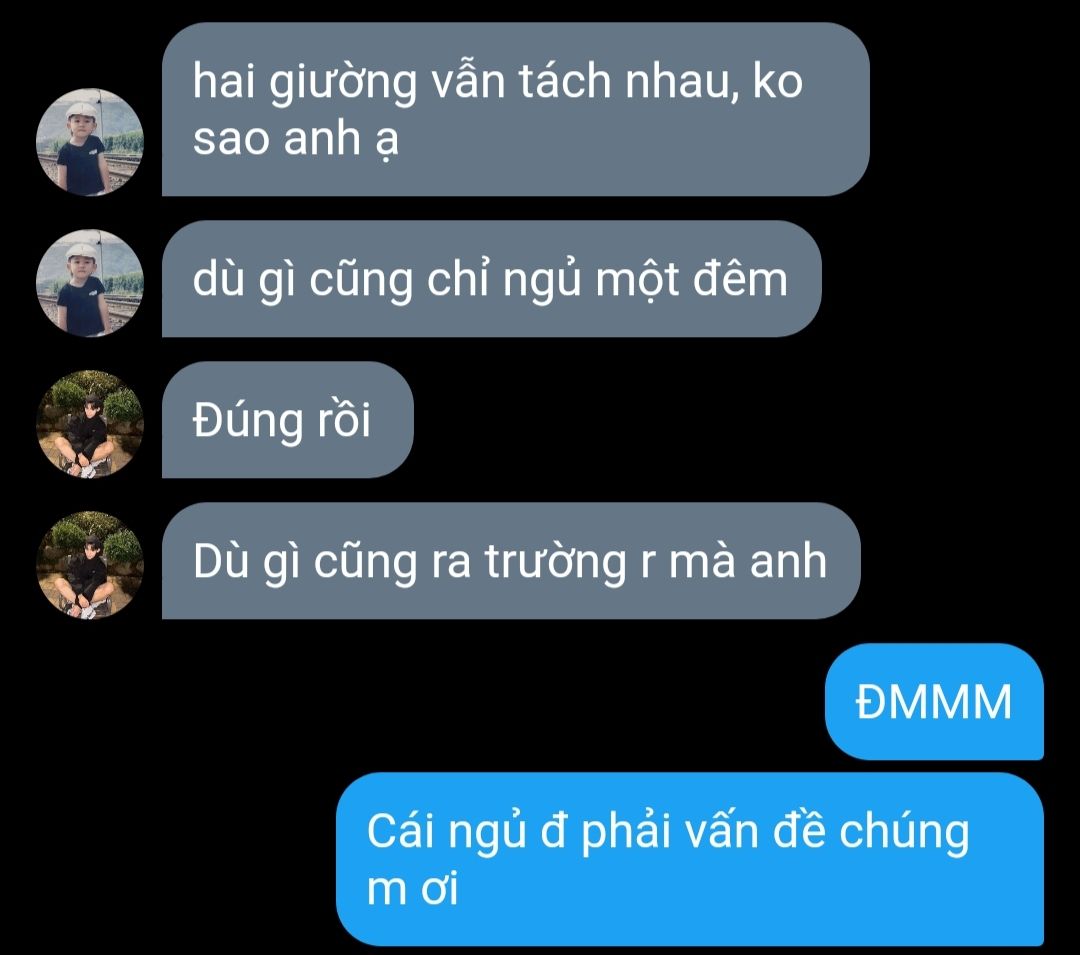Click the text line "m ơi" in blue bubble
1080x955 pixels.
click(x=412, y=889)
